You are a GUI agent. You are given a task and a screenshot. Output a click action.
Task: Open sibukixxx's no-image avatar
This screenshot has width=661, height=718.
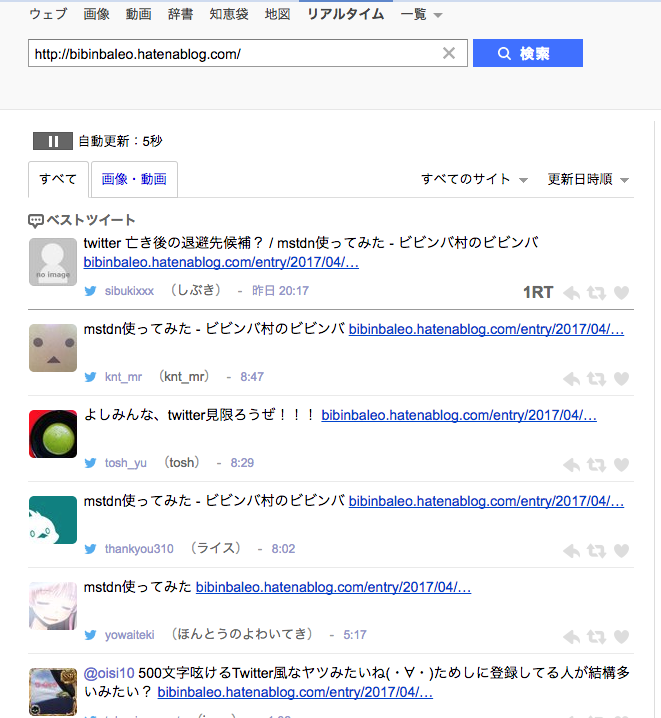tap(53, 262)
